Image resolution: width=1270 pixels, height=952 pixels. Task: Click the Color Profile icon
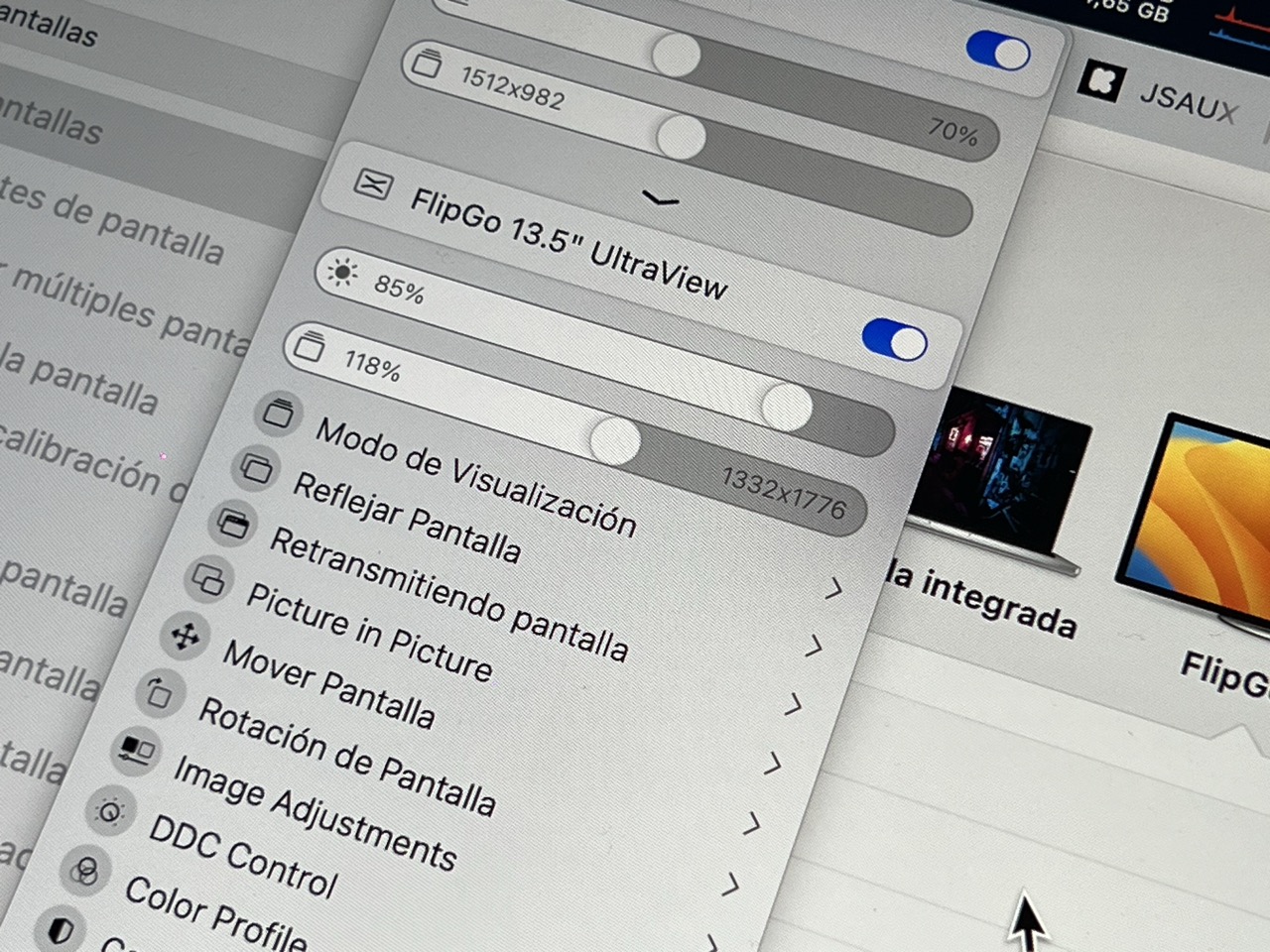click(x=85, y=872)
